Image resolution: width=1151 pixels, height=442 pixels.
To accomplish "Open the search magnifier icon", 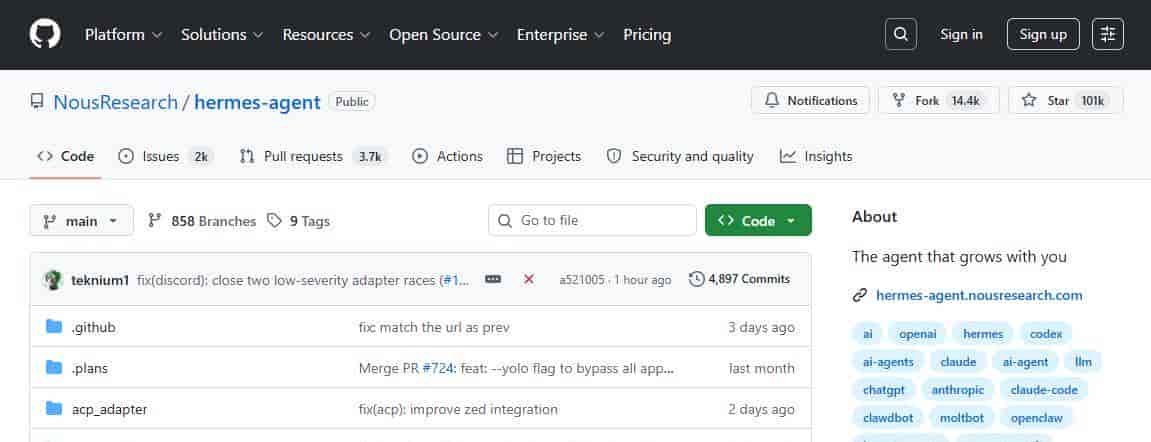I will click(900, 34).
